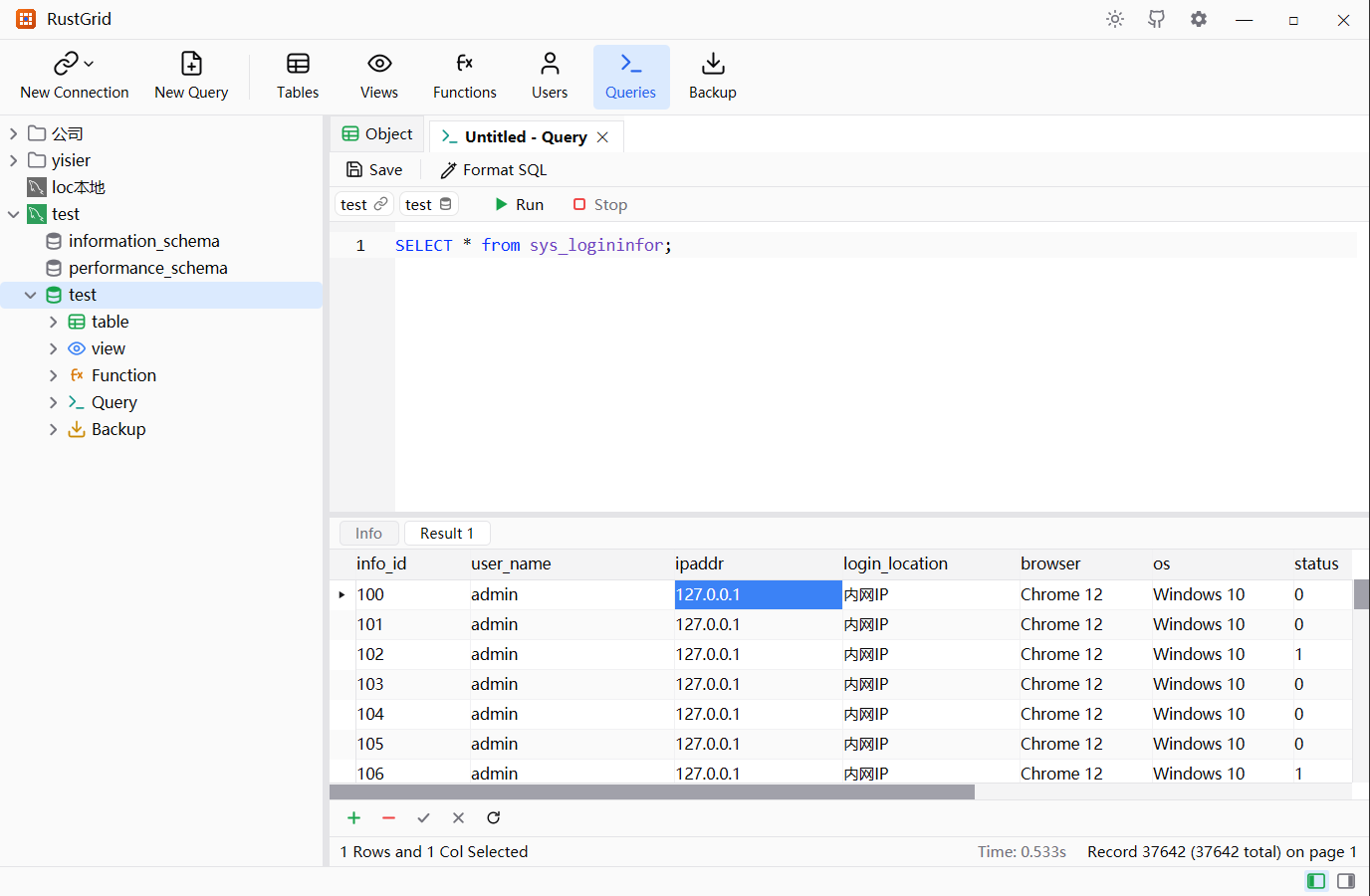Discard changes with X icon

(x=458, y=817)
